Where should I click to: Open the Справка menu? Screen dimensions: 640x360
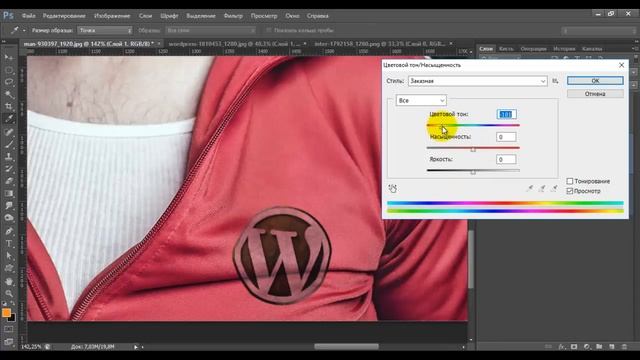[318, 16]
